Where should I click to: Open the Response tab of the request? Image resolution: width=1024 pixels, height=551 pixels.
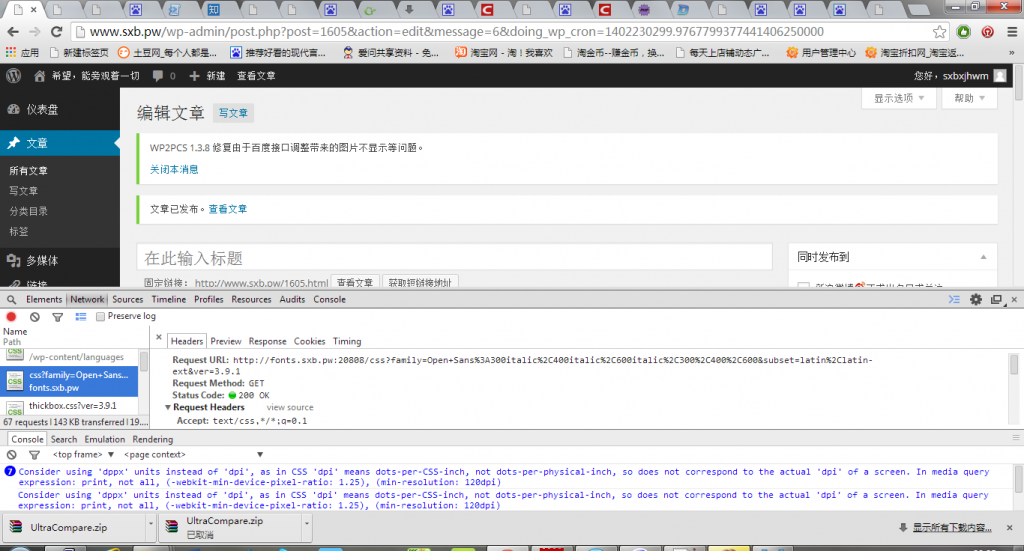267,341
